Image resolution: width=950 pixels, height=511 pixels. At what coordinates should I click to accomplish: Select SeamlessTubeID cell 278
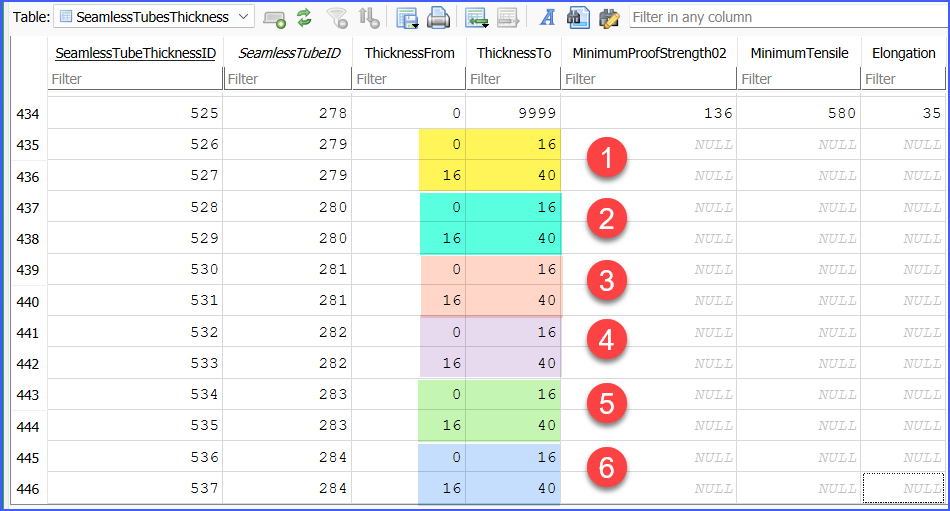coord(288,113)
